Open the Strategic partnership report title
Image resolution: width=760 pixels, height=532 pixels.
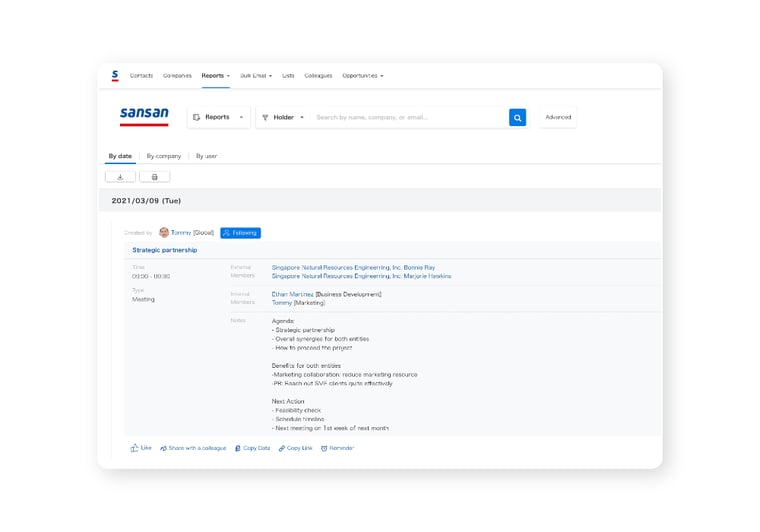point(165,250)
